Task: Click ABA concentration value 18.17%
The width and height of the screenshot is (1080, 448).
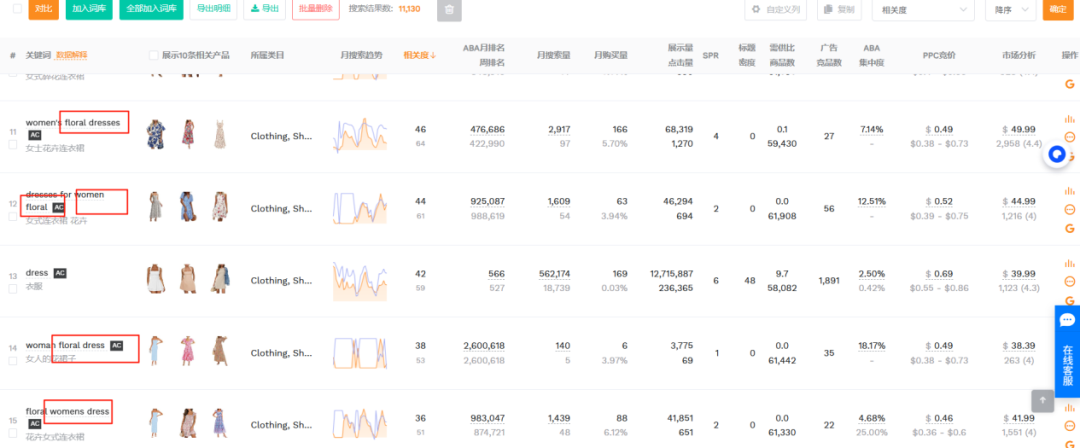Action: [872, 345]
